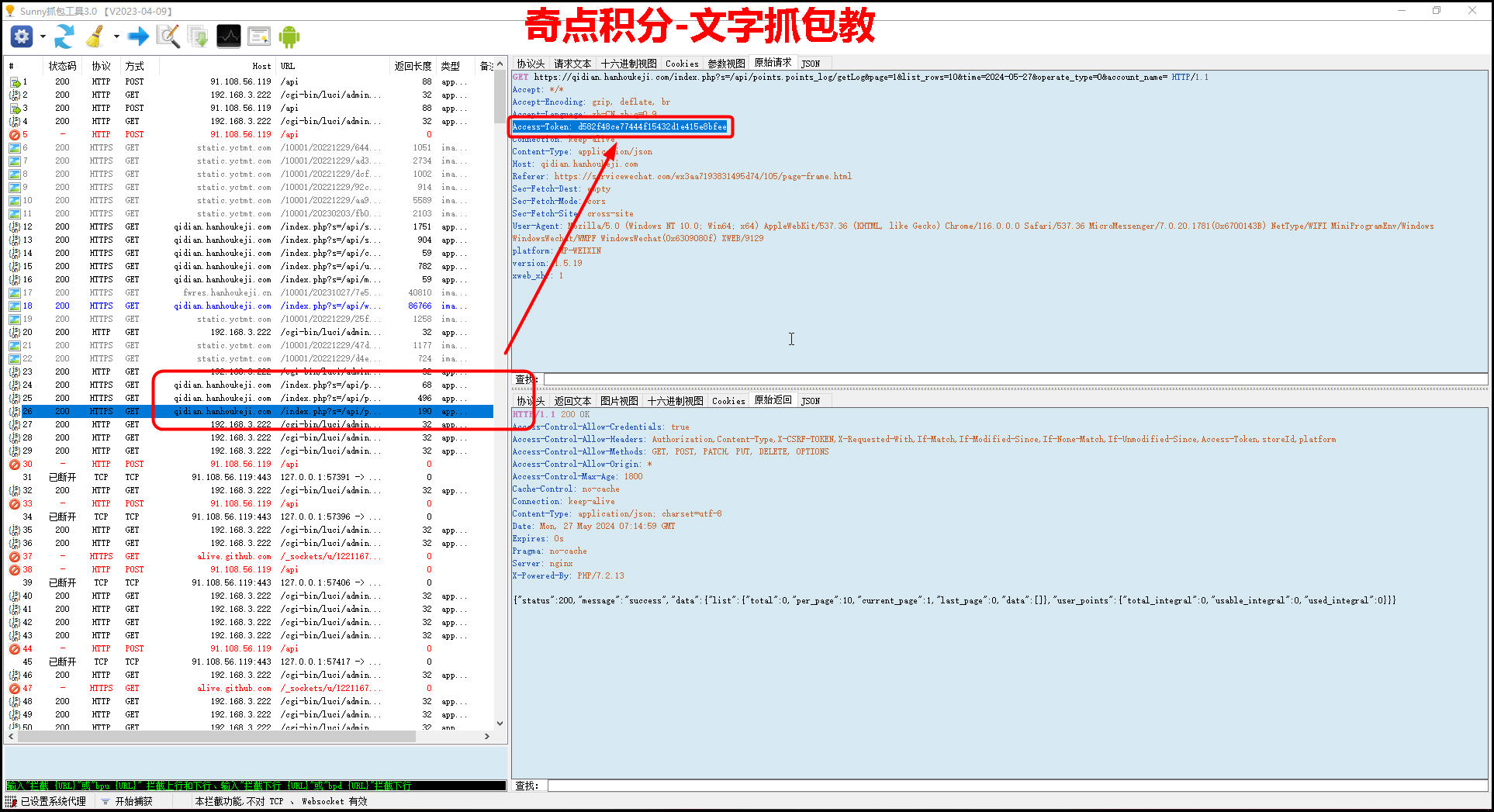Click the error icon on row 47
This screenshot has width=1494, height=812.
click(x=15, y=689)
